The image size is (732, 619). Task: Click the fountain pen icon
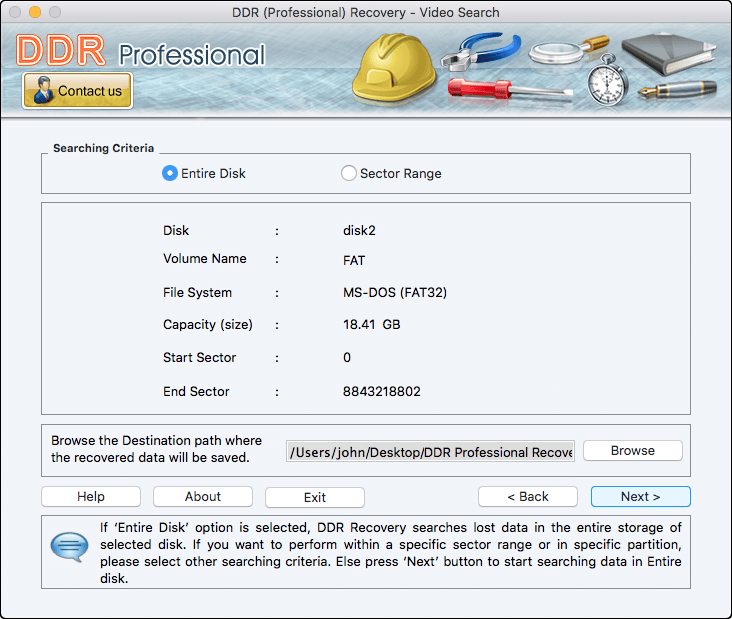click(677, 89)
